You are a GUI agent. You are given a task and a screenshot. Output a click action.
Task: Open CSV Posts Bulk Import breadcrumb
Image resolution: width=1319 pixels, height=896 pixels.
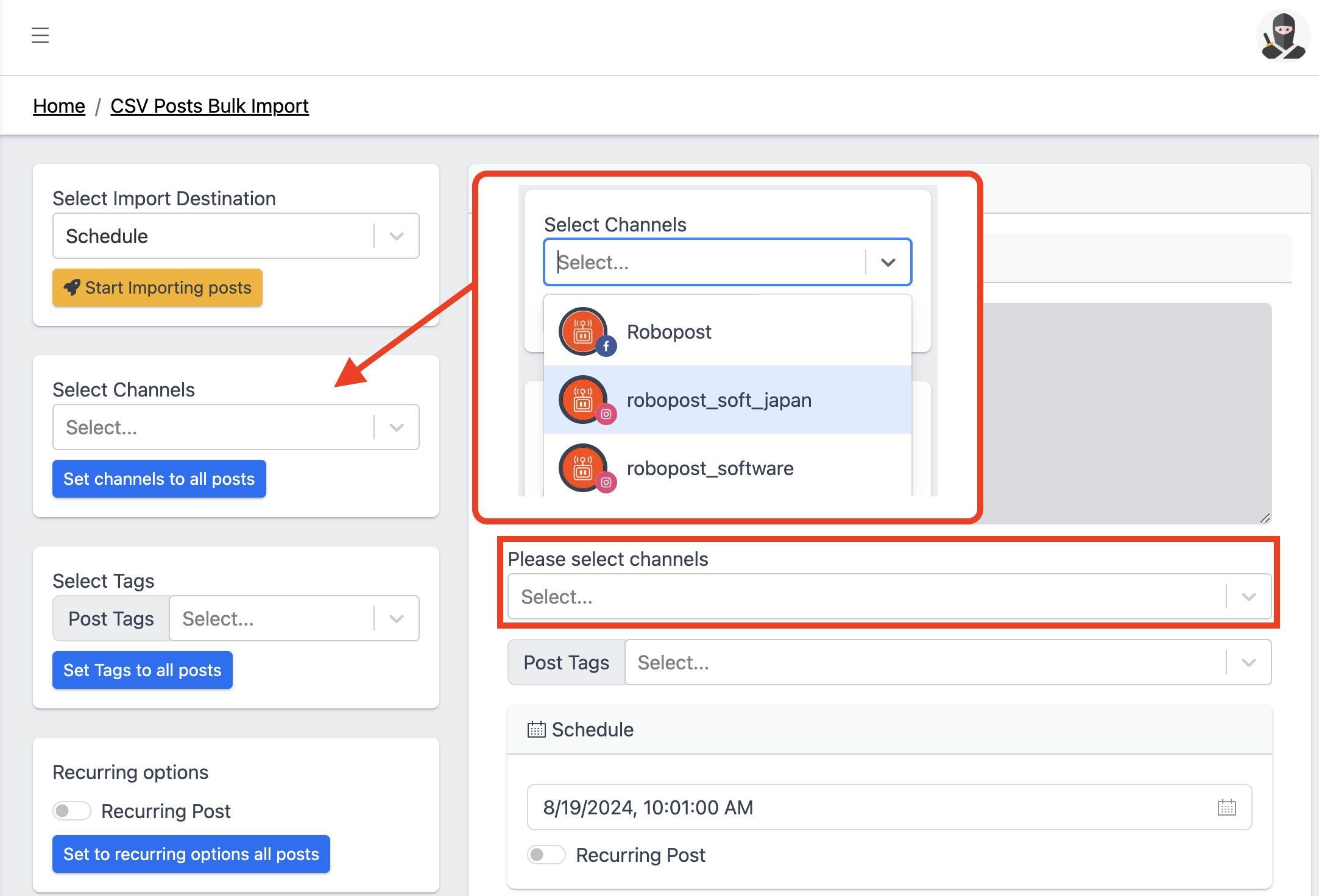(x=210, y=105)
